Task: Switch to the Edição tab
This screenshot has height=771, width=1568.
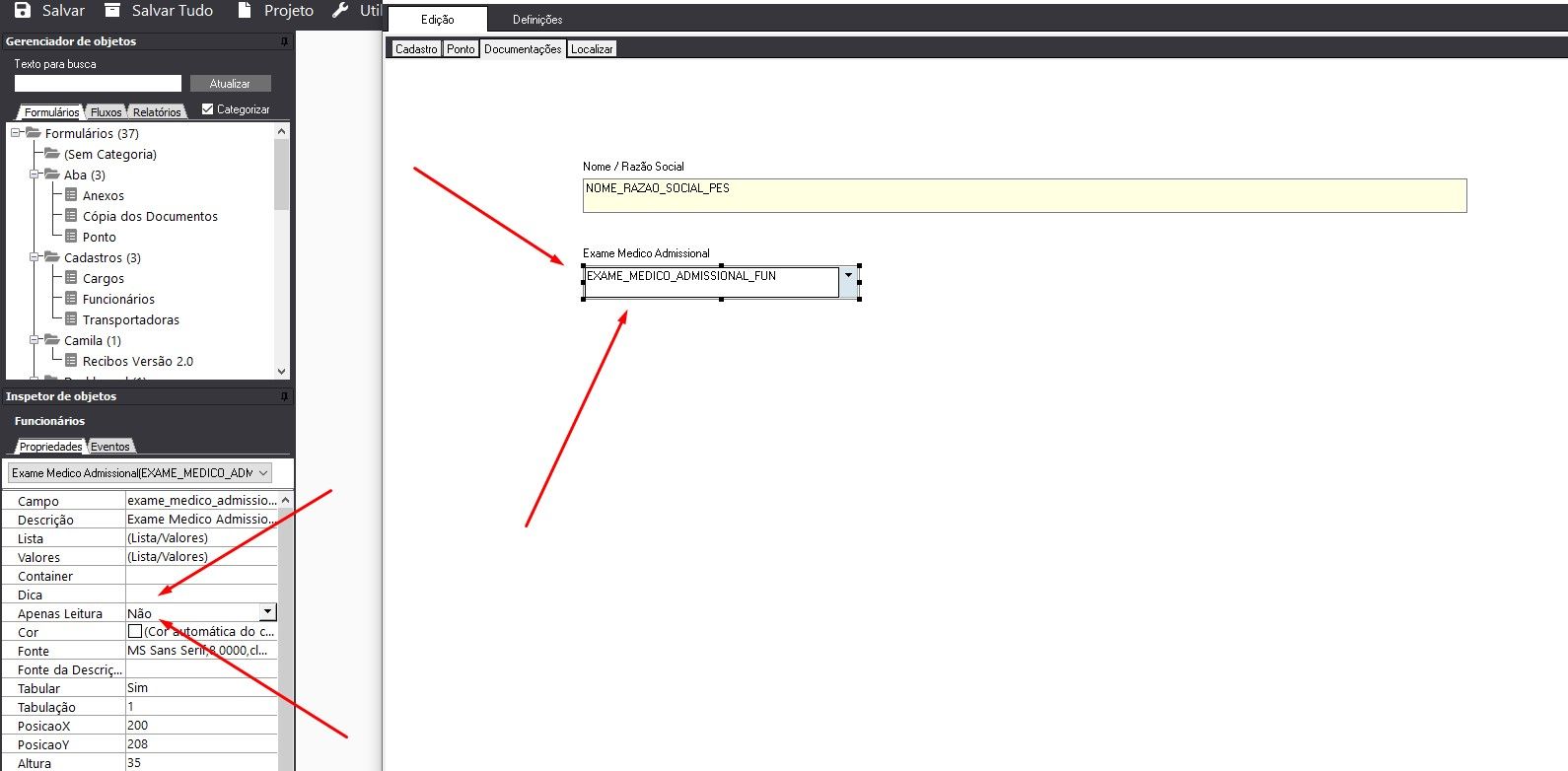Action: coord(438,20)
